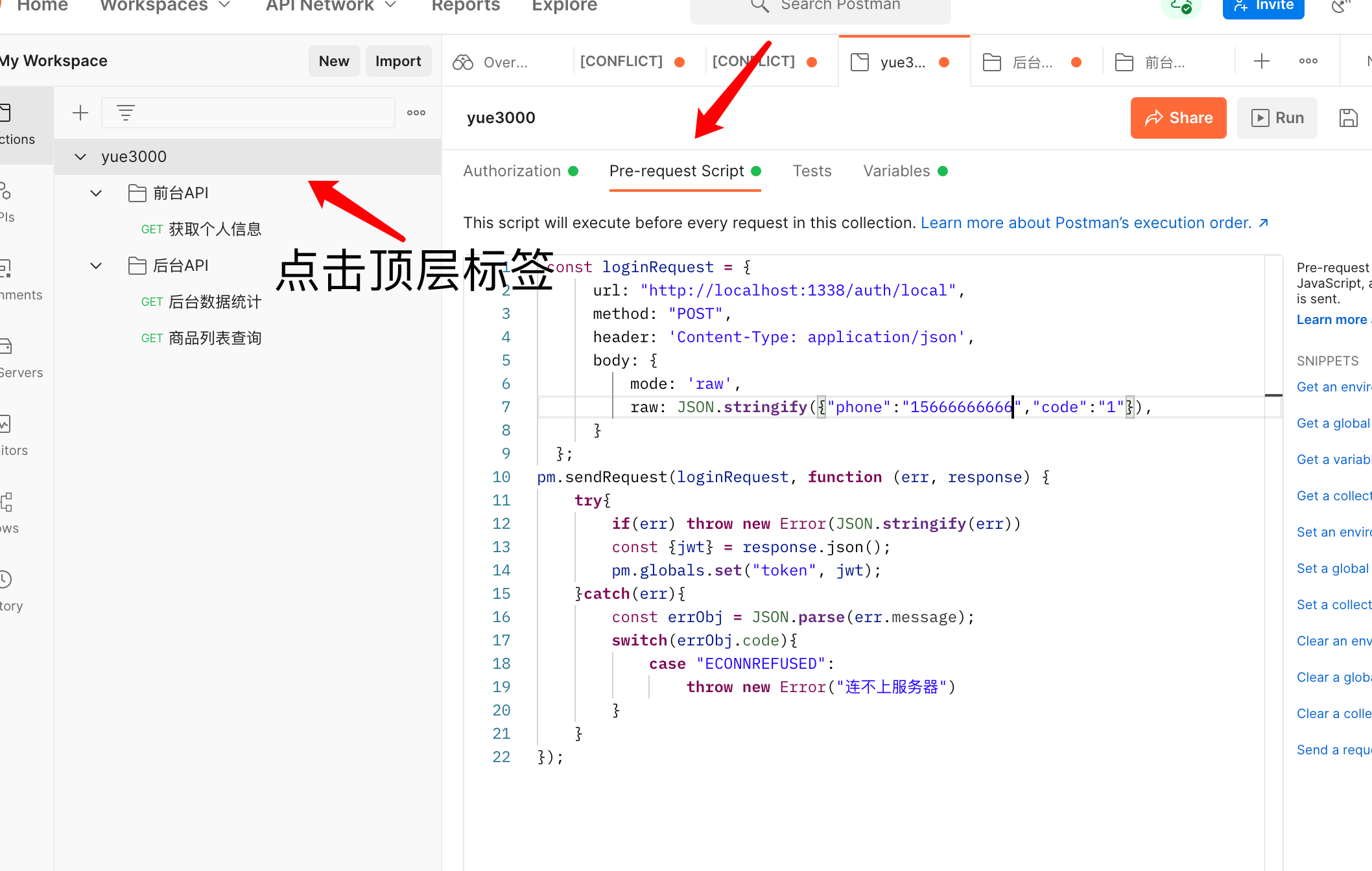
Task: Open the tab bar three-dots menu
Action: [x=1308, y=62]
